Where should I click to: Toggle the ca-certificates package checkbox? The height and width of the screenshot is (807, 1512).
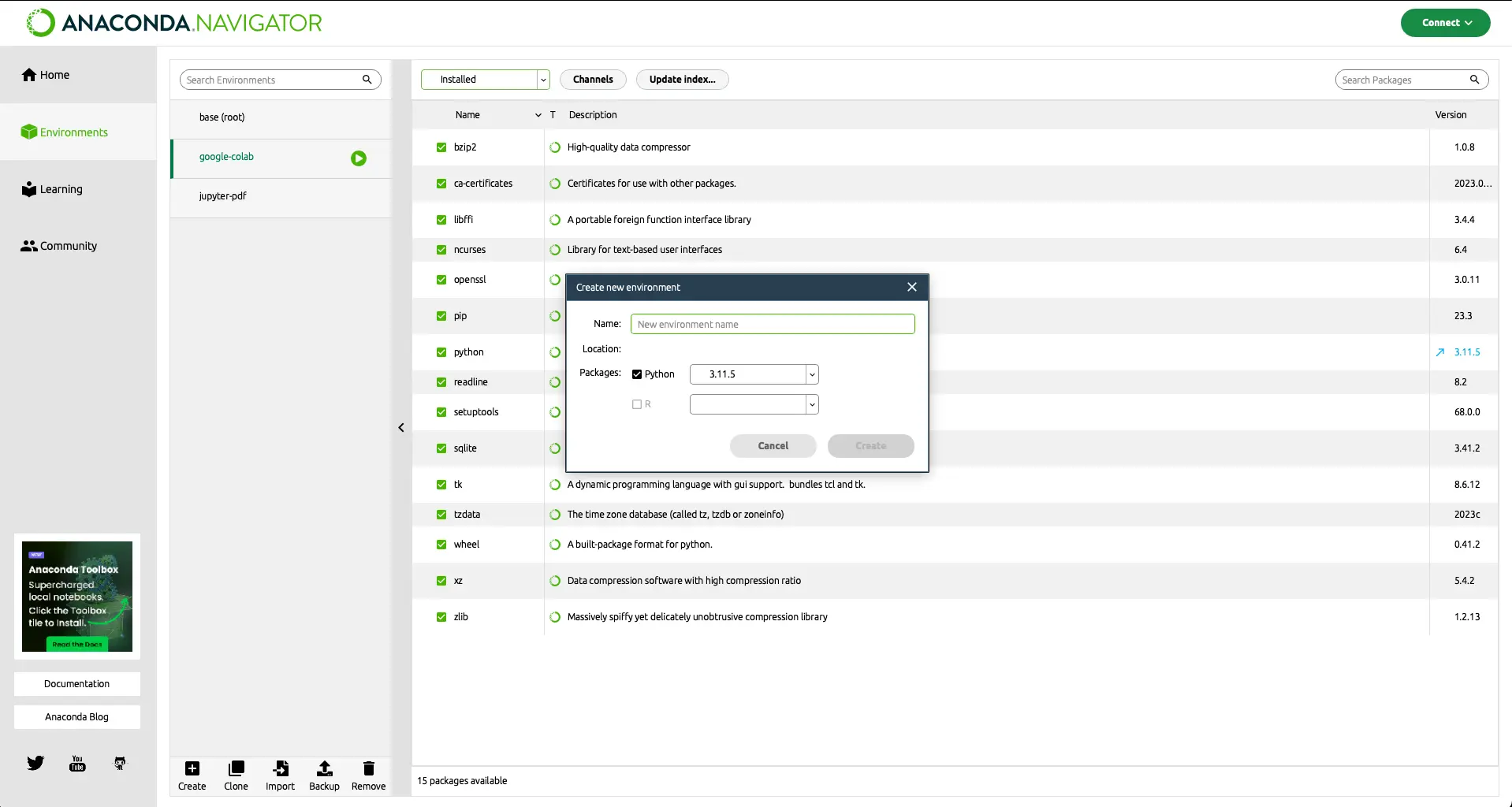click(x=441, y=184)
